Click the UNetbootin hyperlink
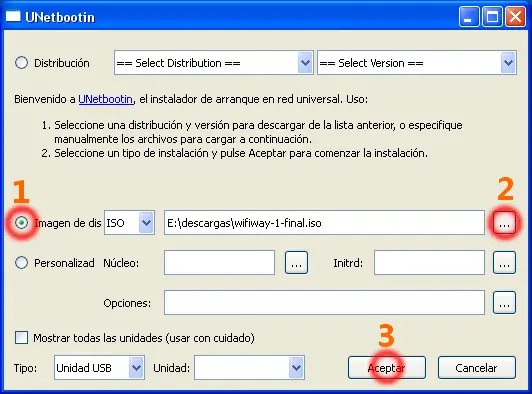This screenshot has width=532, height=394. tap(106, 99)
